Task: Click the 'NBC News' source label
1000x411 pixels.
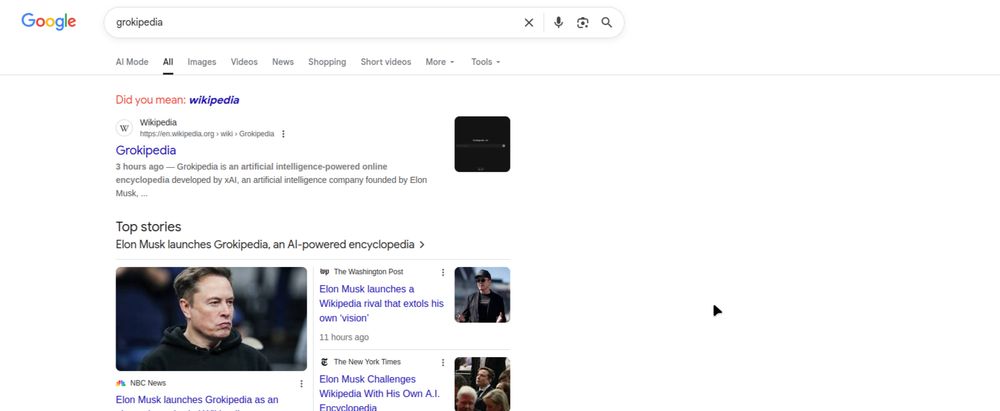Action: tap(148, 383)
